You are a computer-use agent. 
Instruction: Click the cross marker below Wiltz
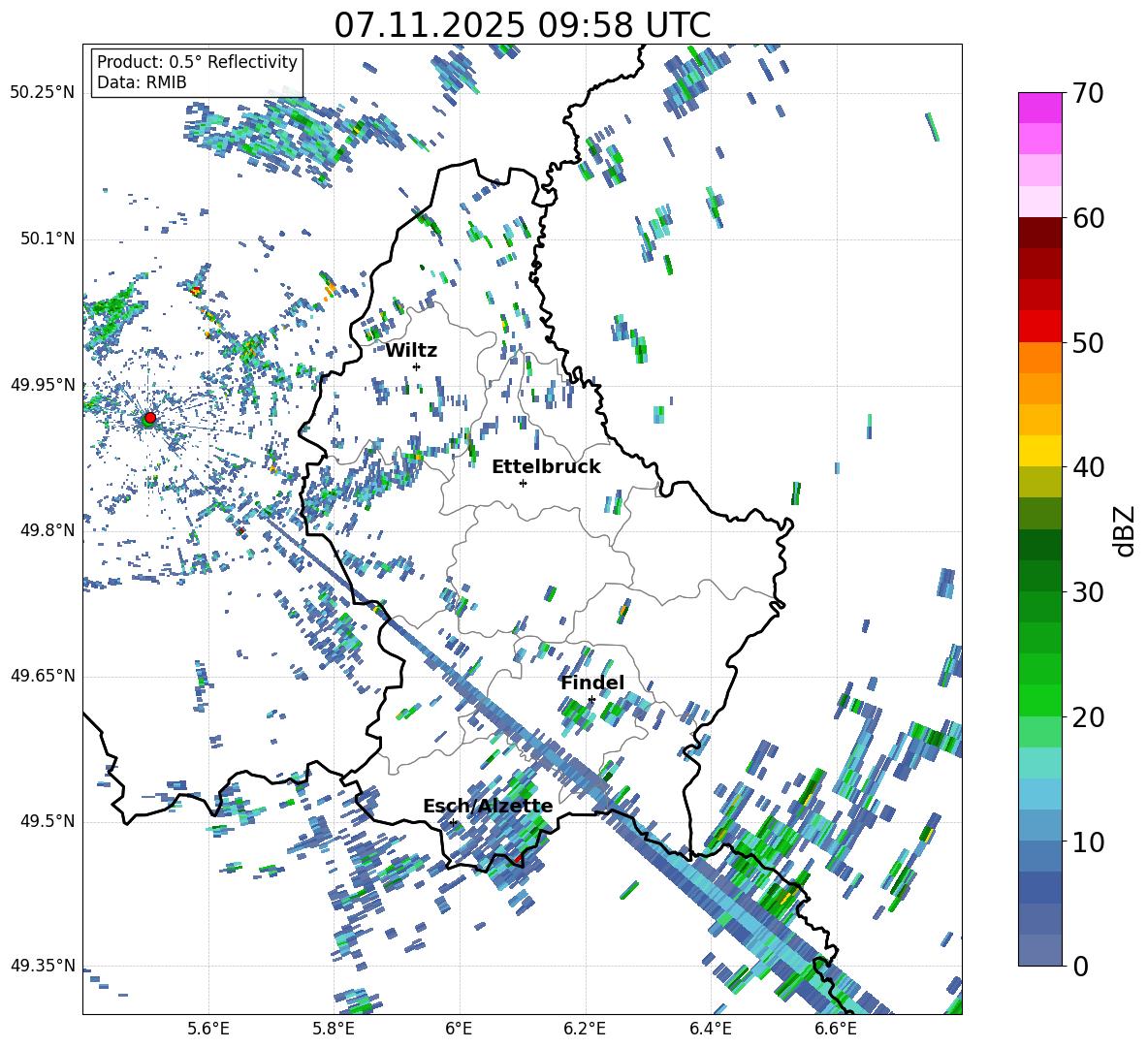click(x=417, y=366)
